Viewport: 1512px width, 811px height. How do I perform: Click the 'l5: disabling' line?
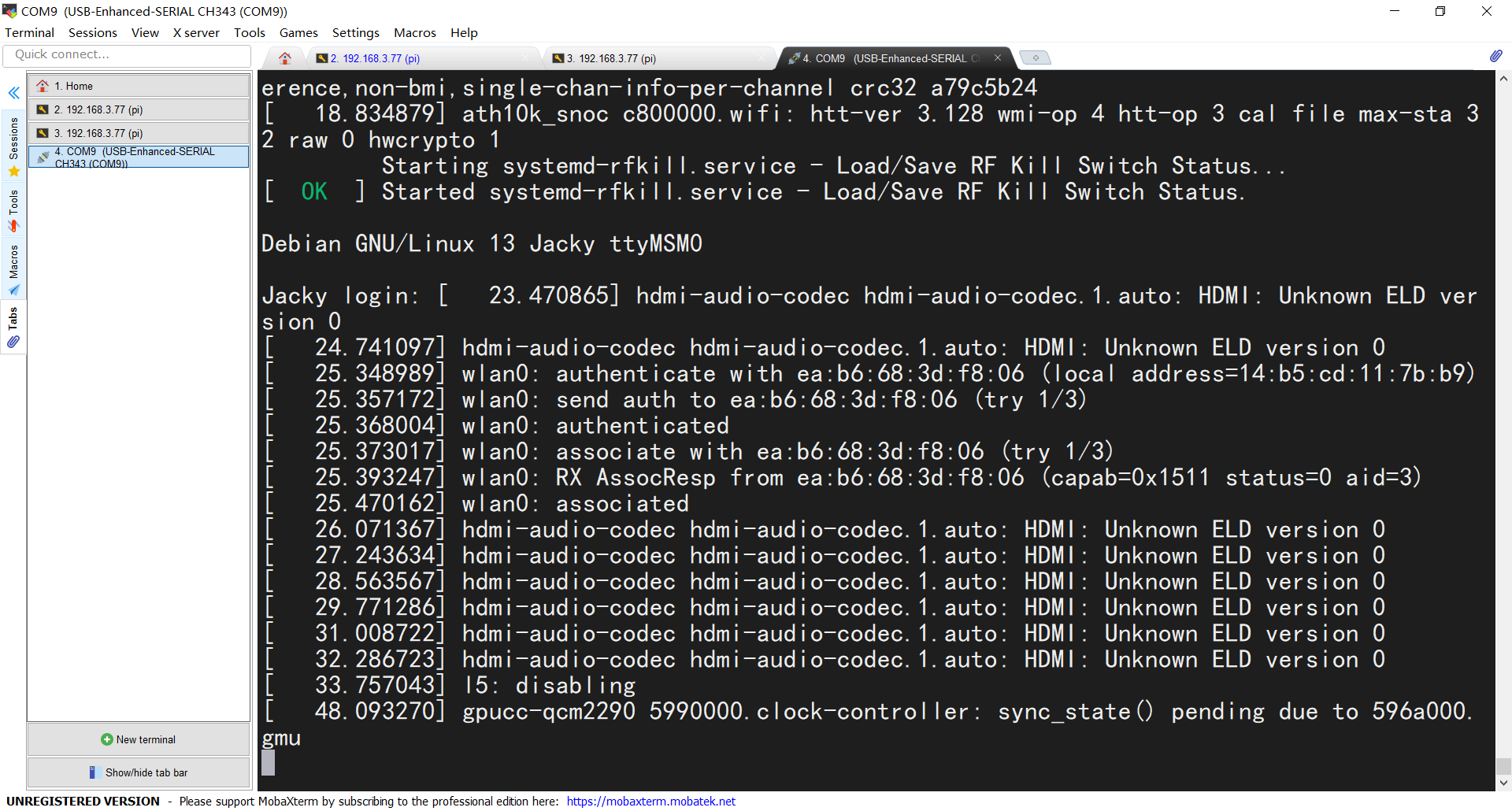549,685
